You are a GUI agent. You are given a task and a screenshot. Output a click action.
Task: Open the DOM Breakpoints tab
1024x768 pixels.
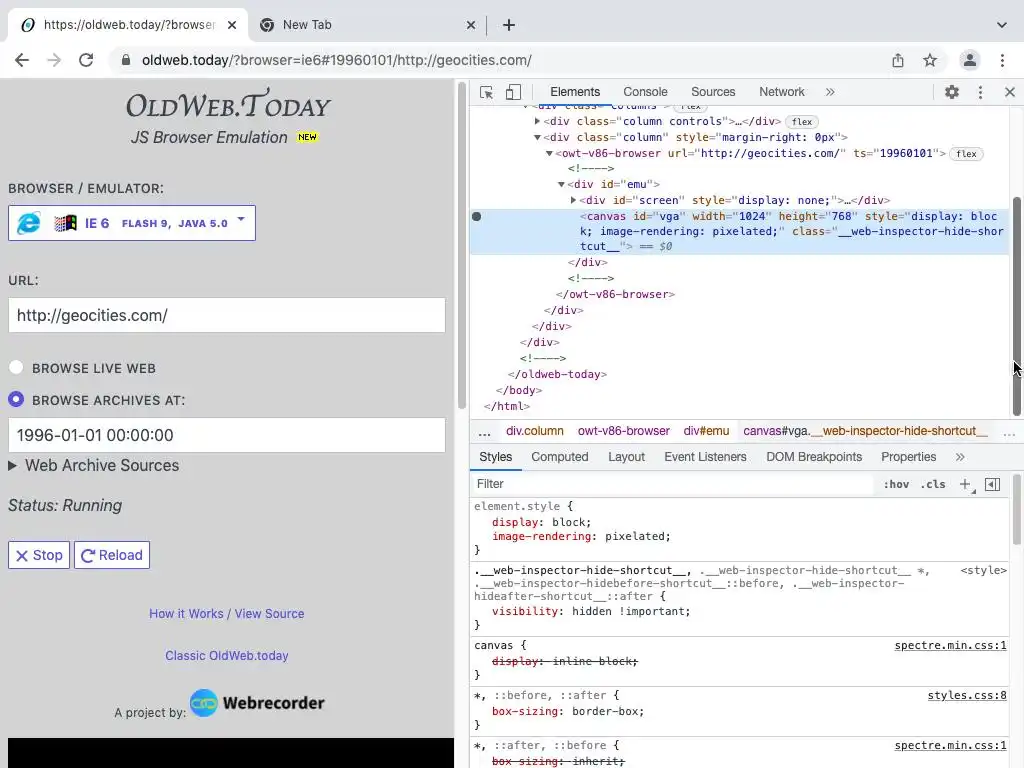(x=814, y=457)
